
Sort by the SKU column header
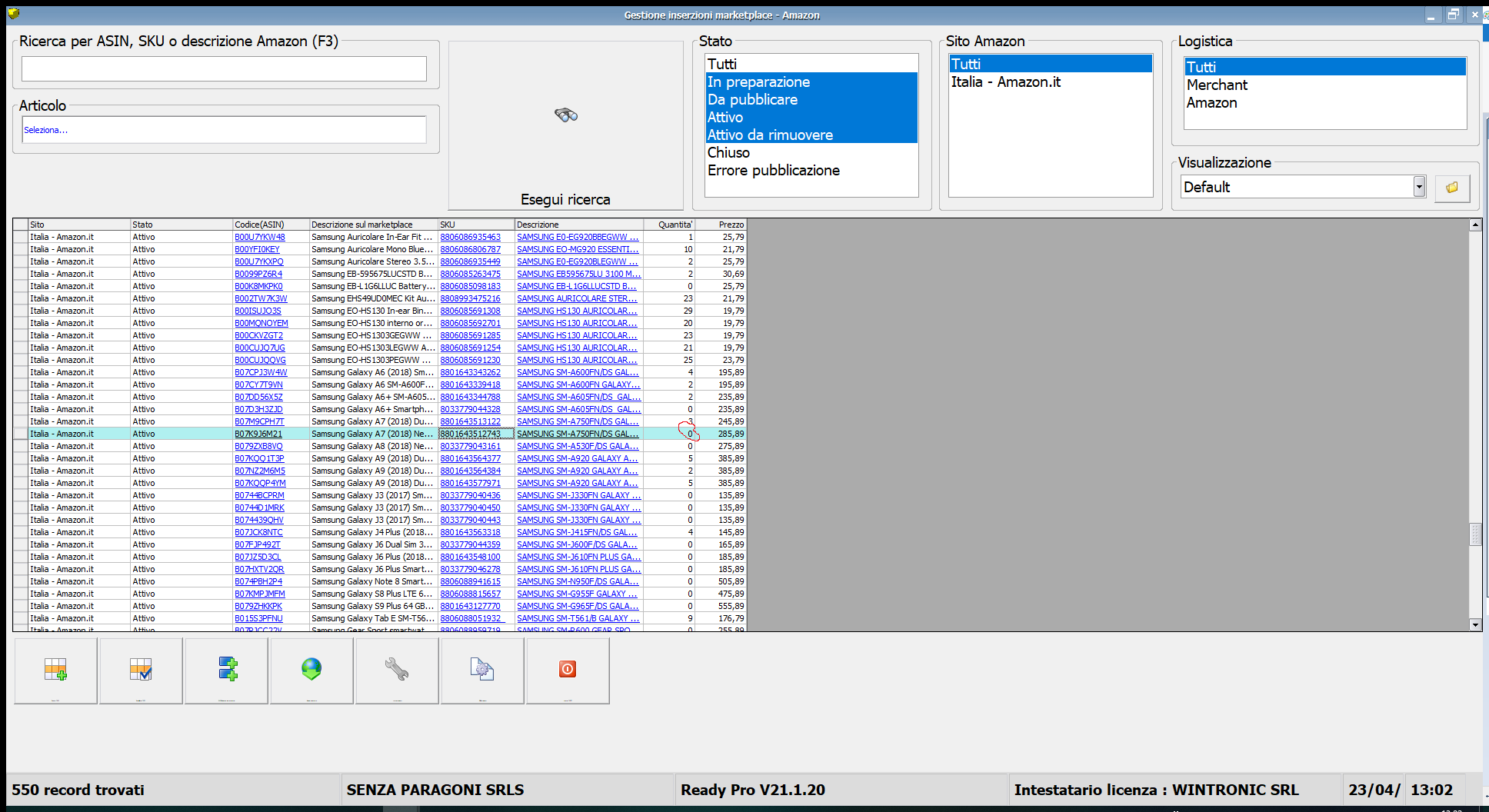(476, 225)
